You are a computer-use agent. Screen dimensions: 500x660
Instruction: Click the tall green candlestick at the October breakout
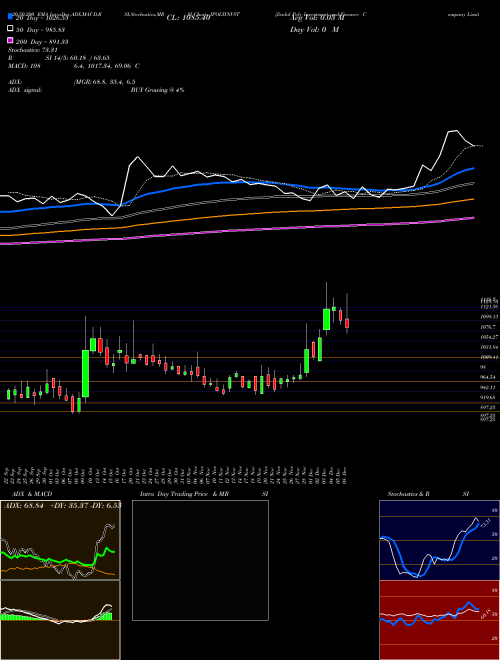coord(85,373)
